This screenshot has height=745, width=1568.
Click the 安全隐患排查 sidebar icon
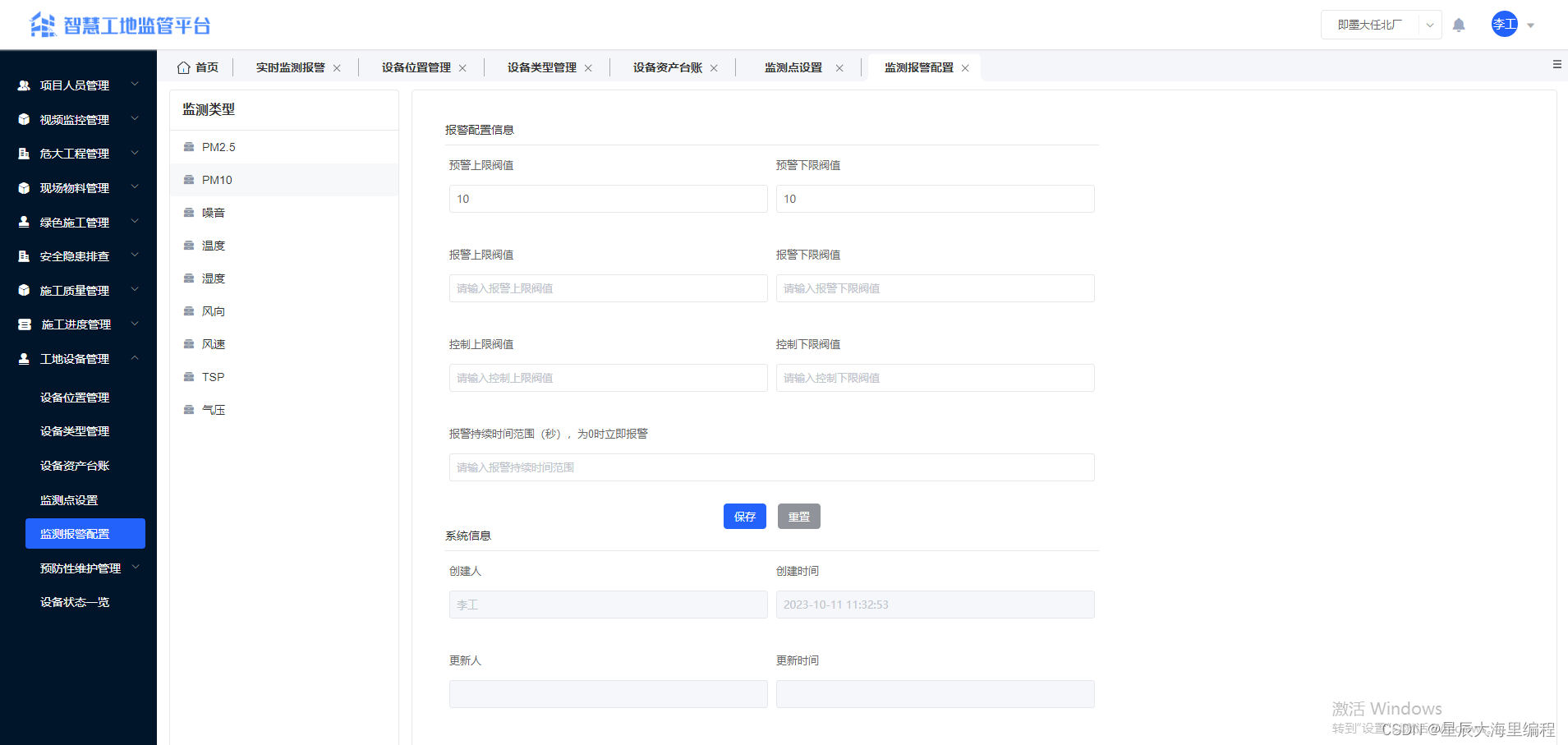[x=24, y=256]
